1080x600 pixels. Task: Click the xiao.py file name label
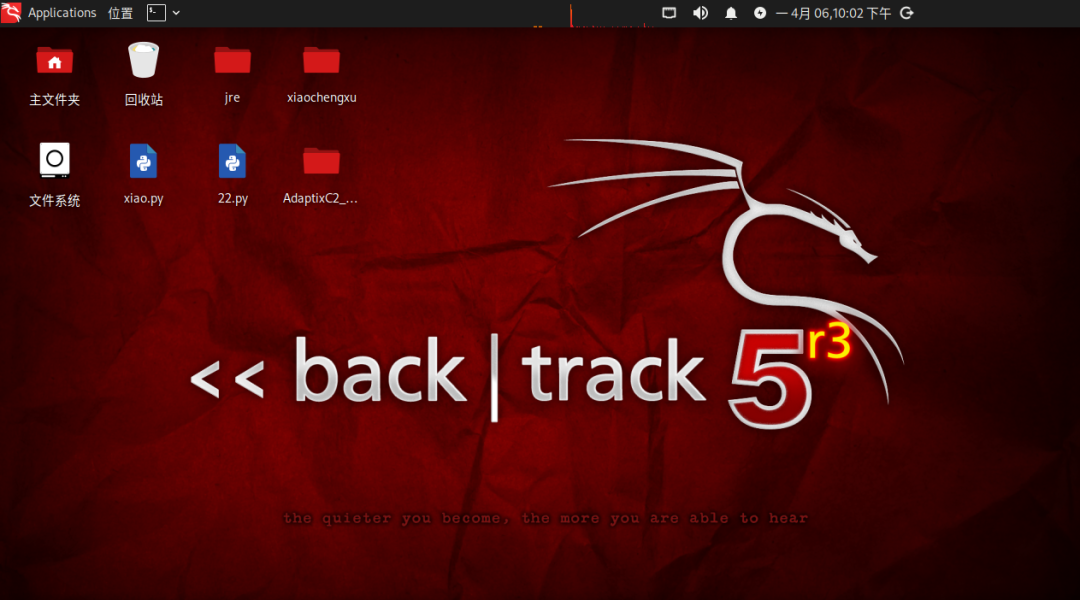143,198
